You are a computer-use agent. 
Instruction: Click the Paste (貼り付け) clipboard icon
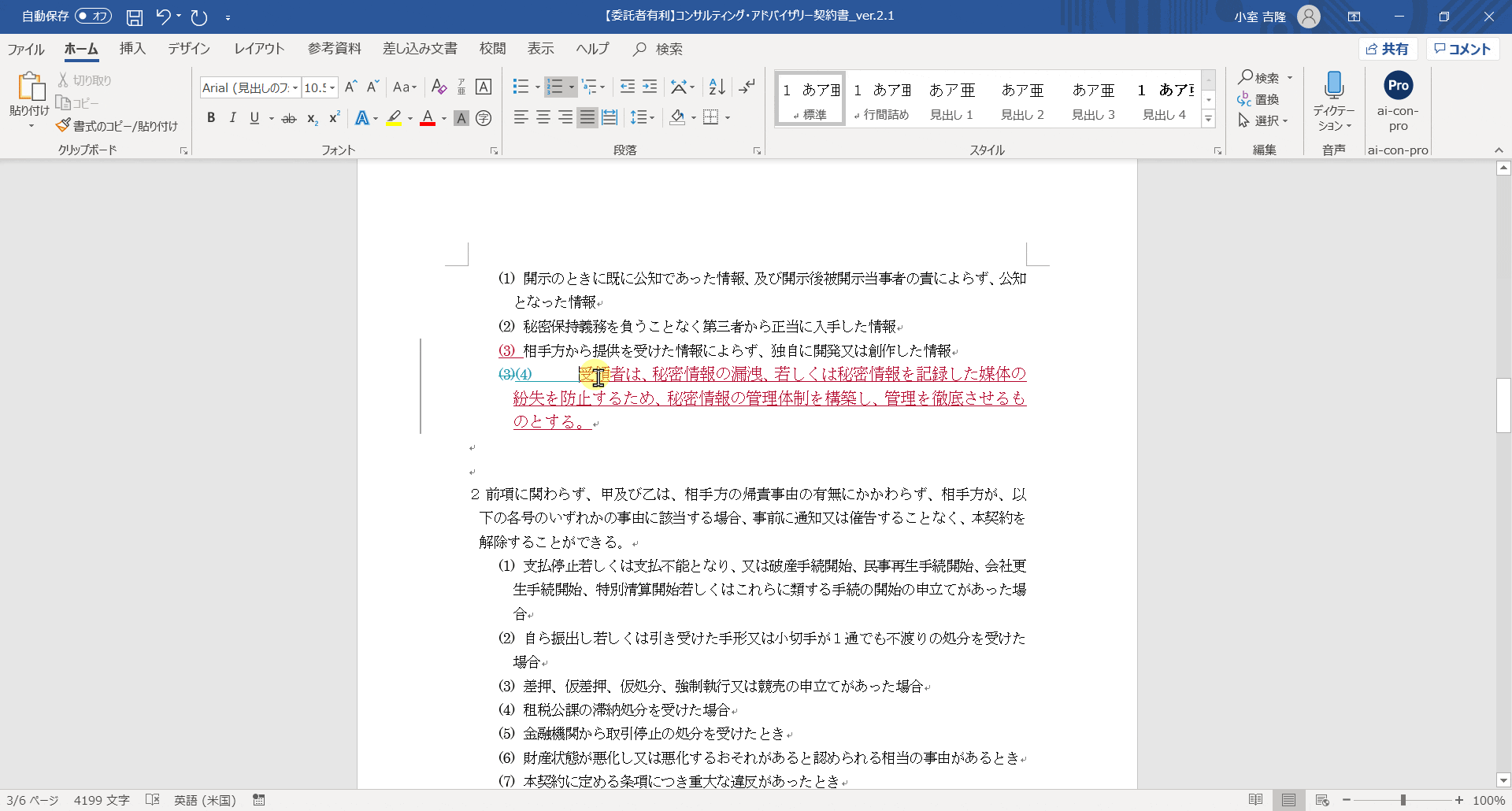pos(30,86)
